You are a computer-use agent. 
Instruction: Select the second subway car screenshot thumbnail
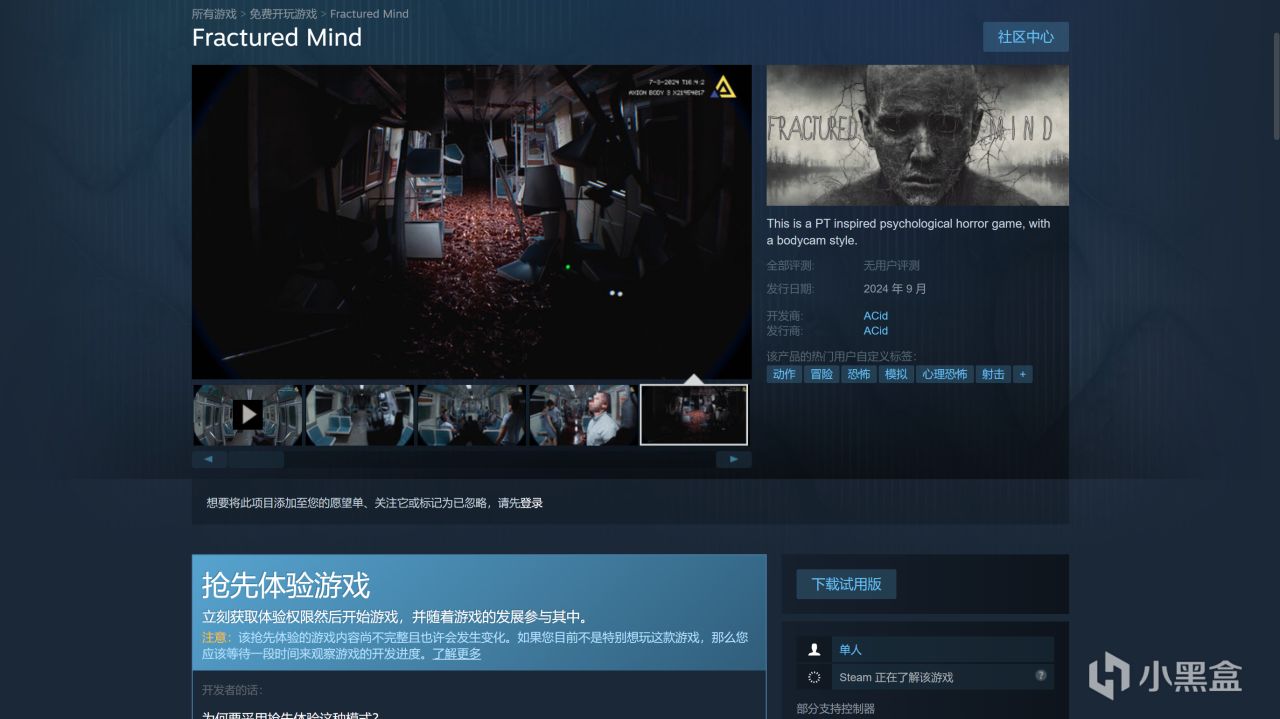(x=360, y=415)
